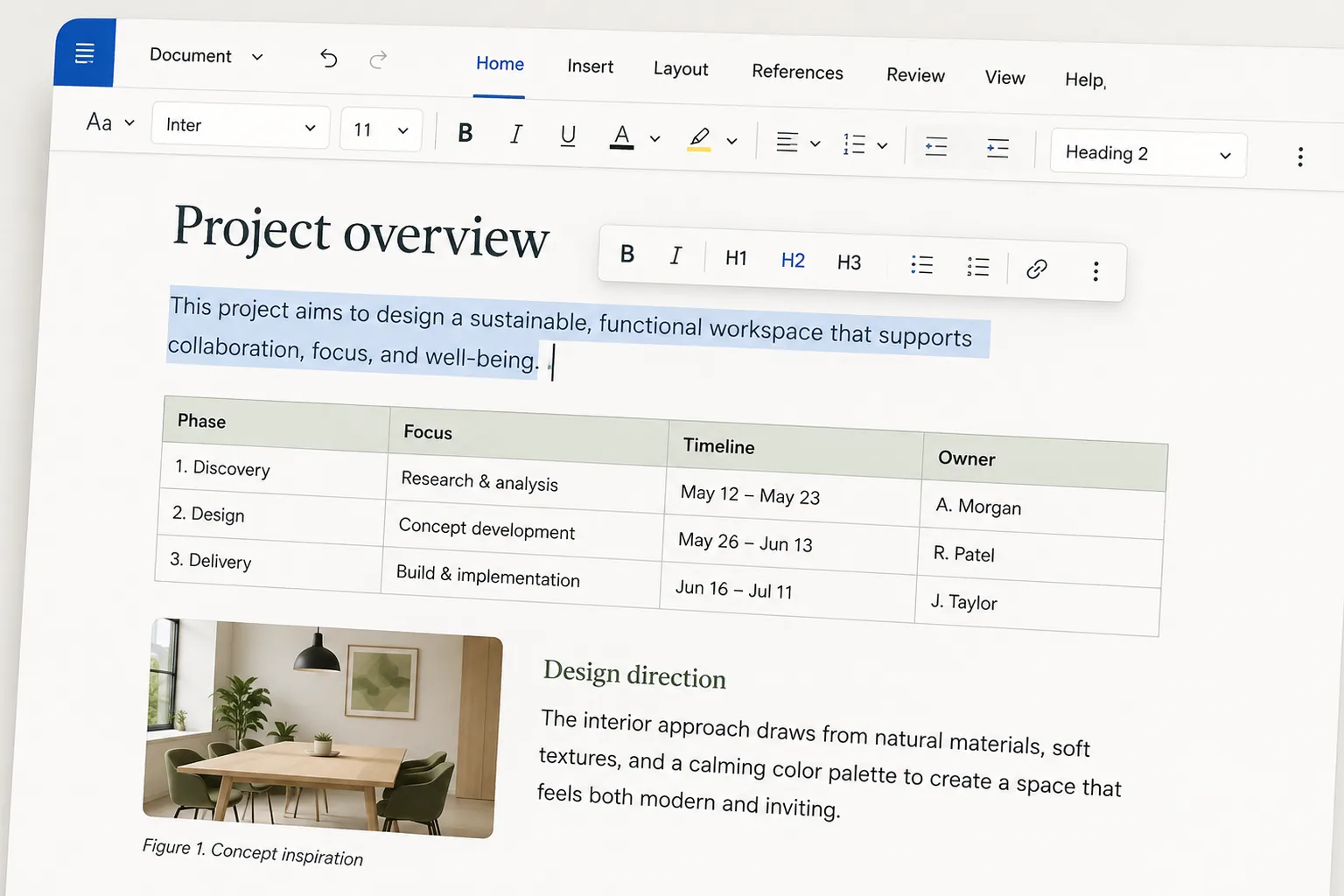Toggle Italic in the main toolbar
The image size is (1344, 896).
[516, 134]
